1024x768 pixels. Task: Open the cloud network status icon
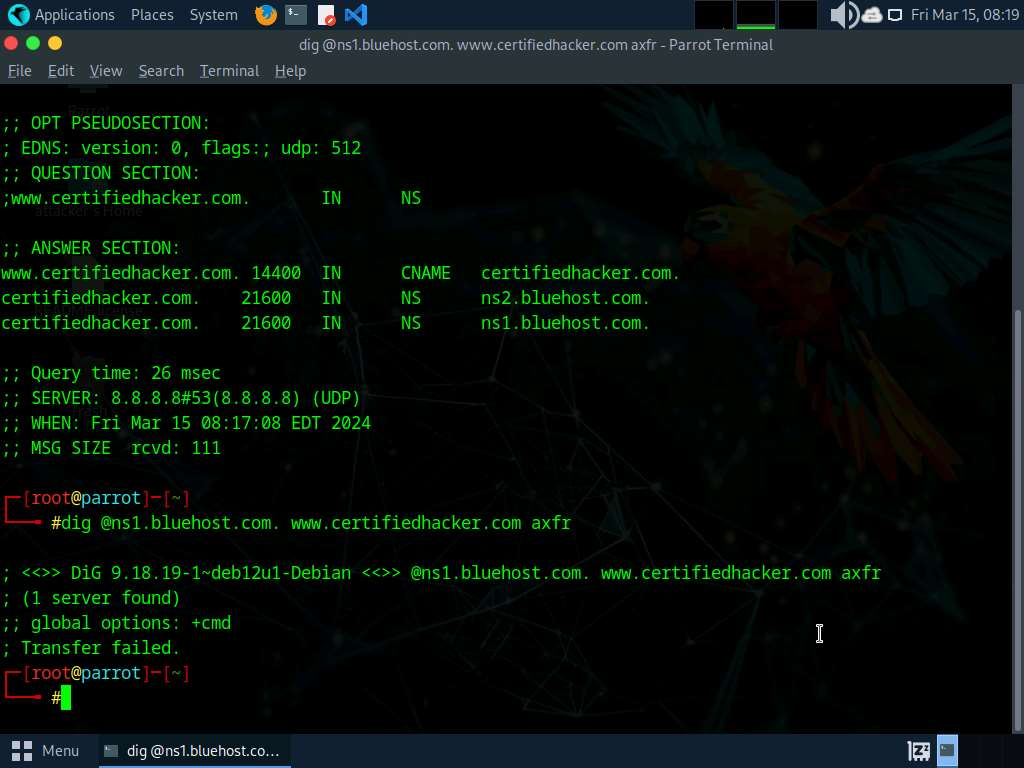pos(871,15)
